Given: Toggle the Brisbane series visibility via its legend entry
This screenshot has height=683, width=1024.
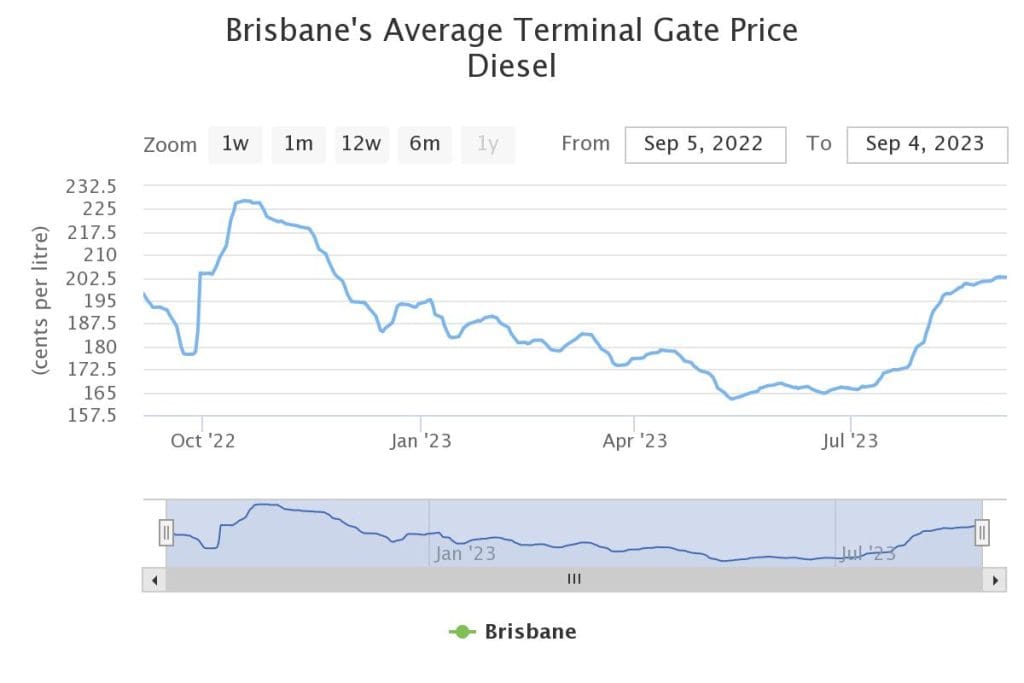Looking at the screenshot, I should 529,631.
